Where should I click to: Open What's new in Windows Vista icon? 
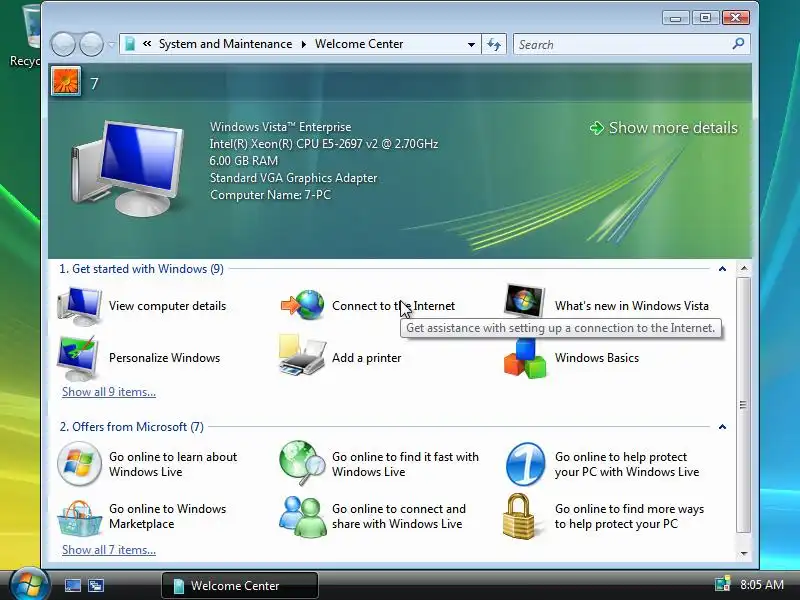[x=524, y=301]
